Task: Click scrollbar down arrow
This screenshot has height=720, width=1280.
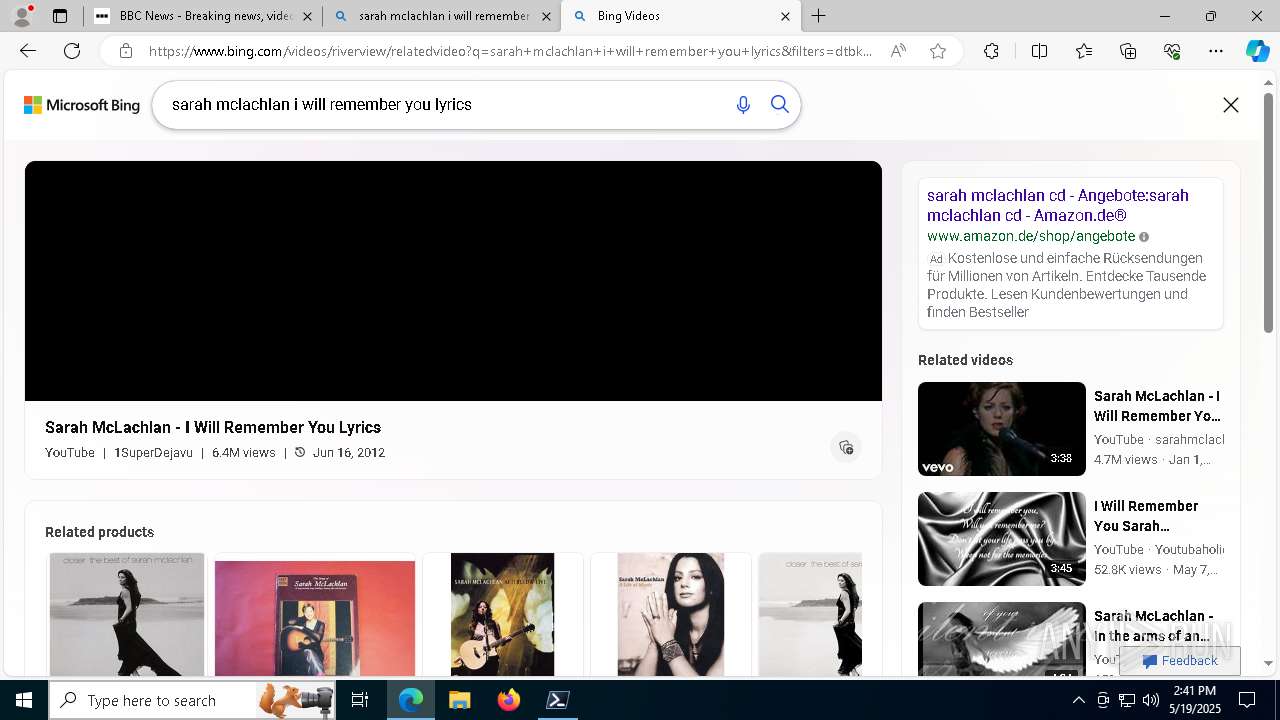Action: 1269,663
